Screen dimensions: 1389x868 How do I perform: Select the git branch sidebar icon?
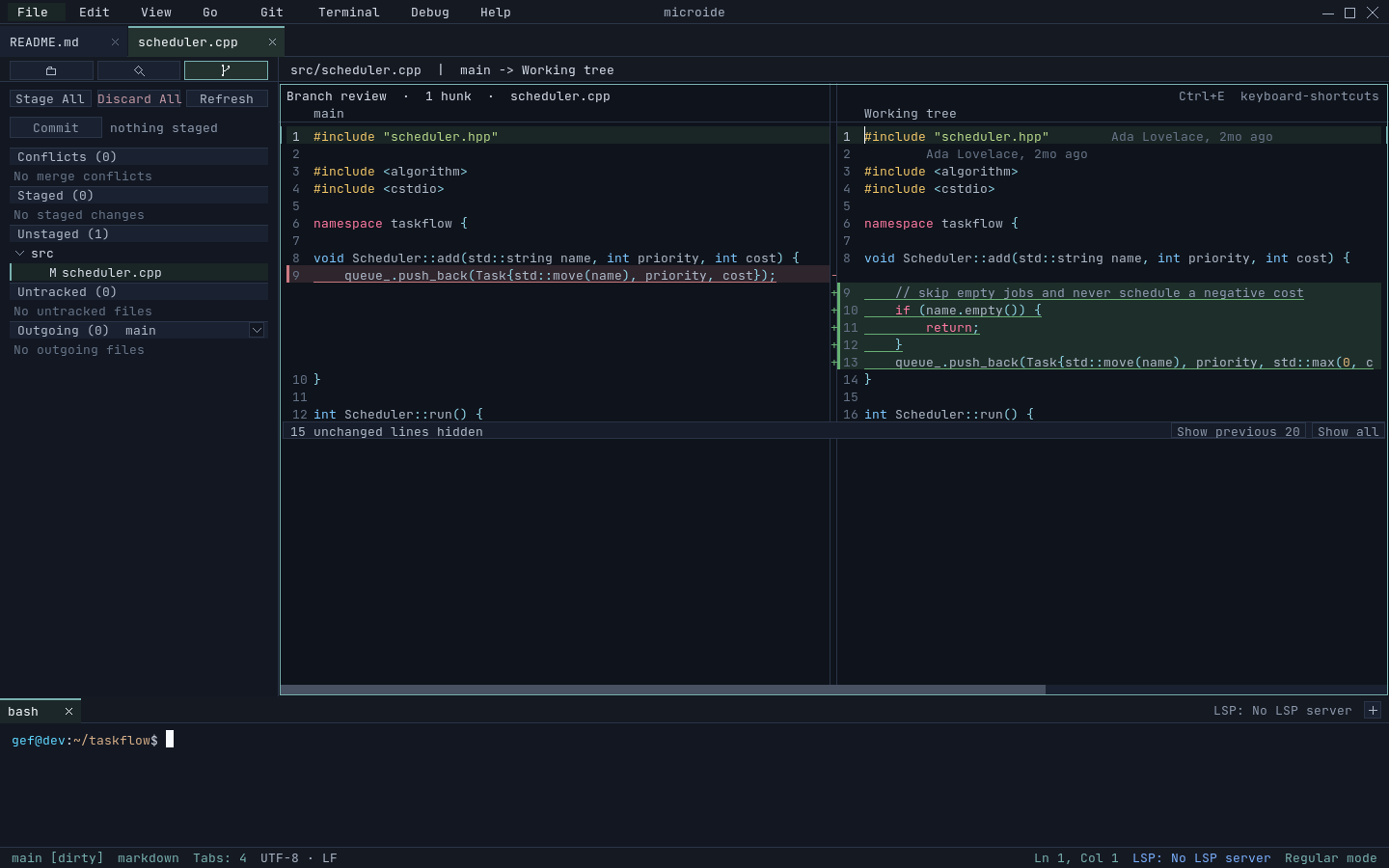click(226, 70)
